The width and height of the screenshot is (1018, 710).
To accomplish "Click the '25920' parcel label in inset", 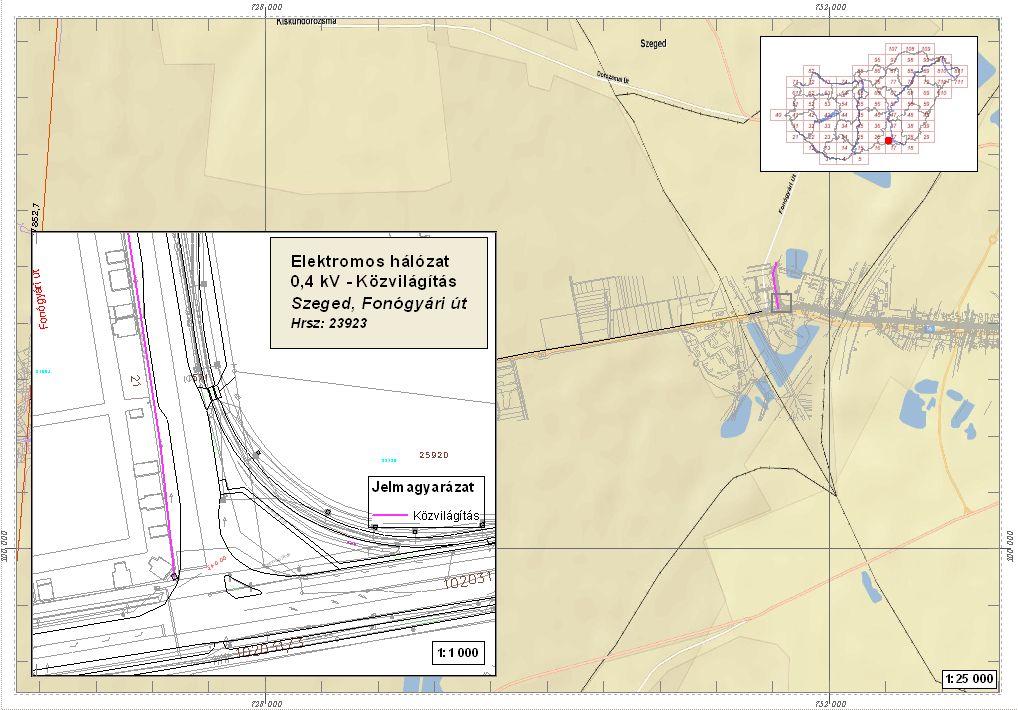I will point(434,455).
